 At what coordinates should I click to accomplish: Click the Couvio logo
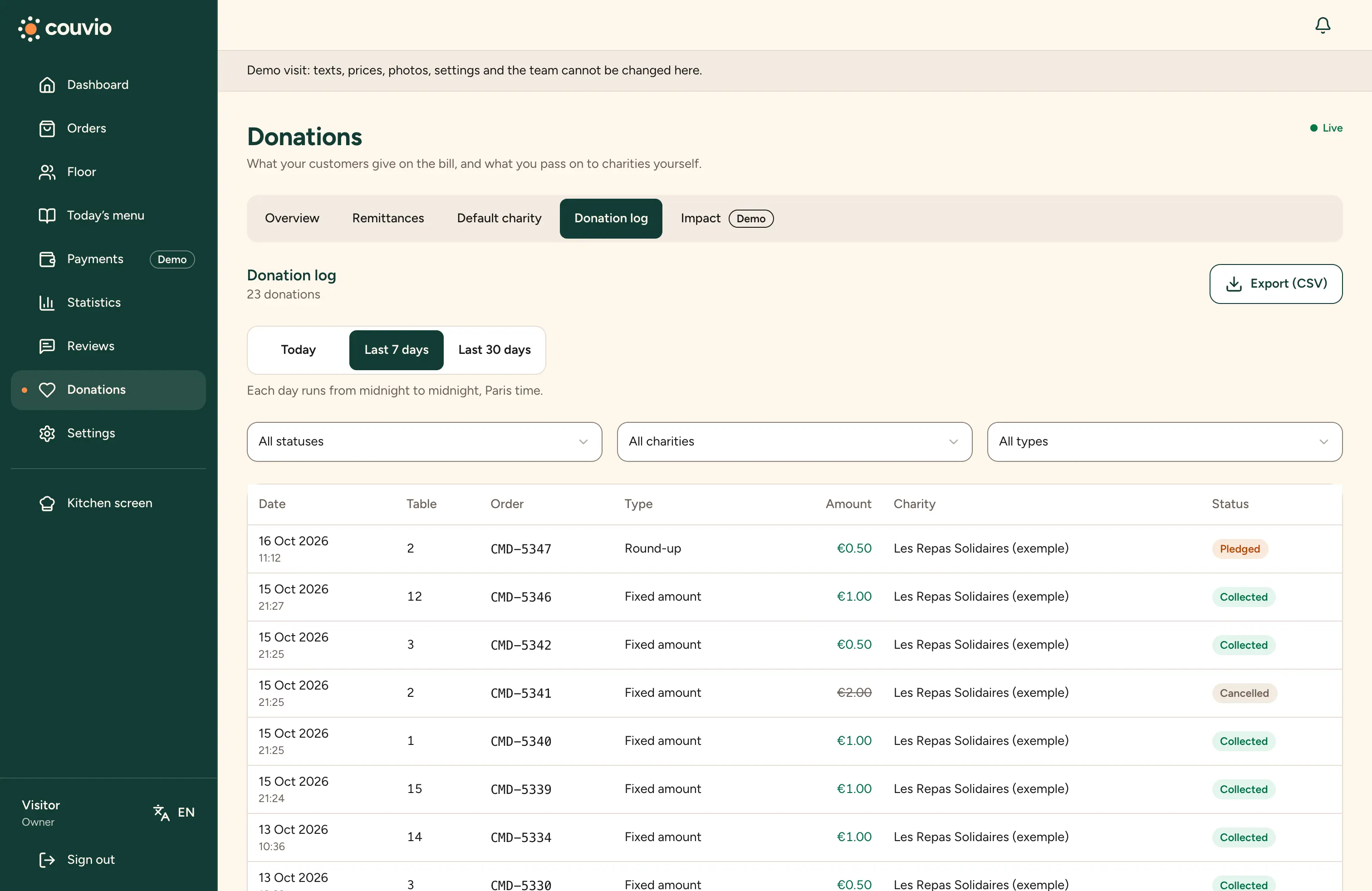[64, 28]
